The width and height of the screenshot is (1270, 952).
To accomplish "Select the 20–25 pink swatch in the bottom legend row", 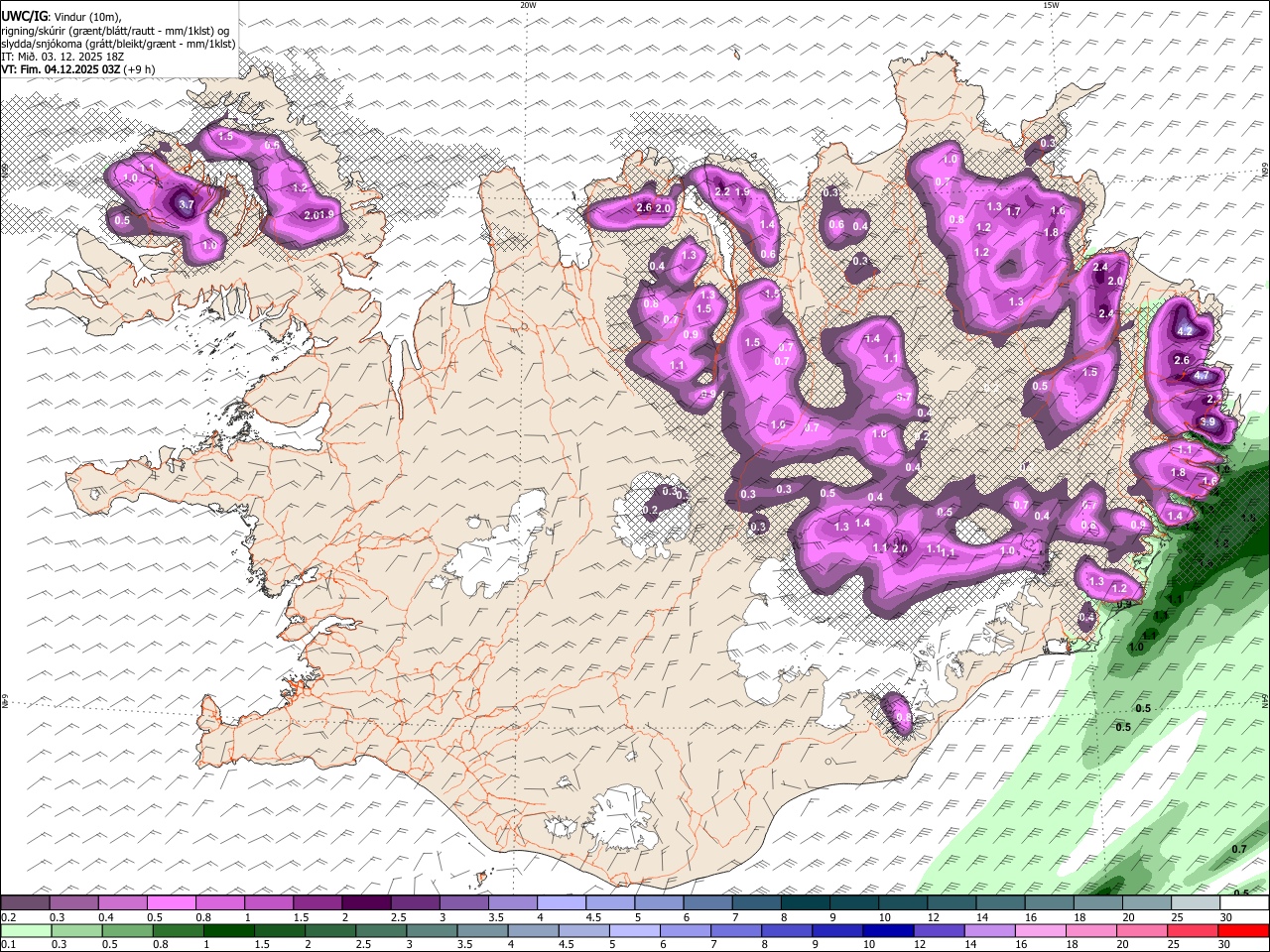I will [x=1142, y=931].
